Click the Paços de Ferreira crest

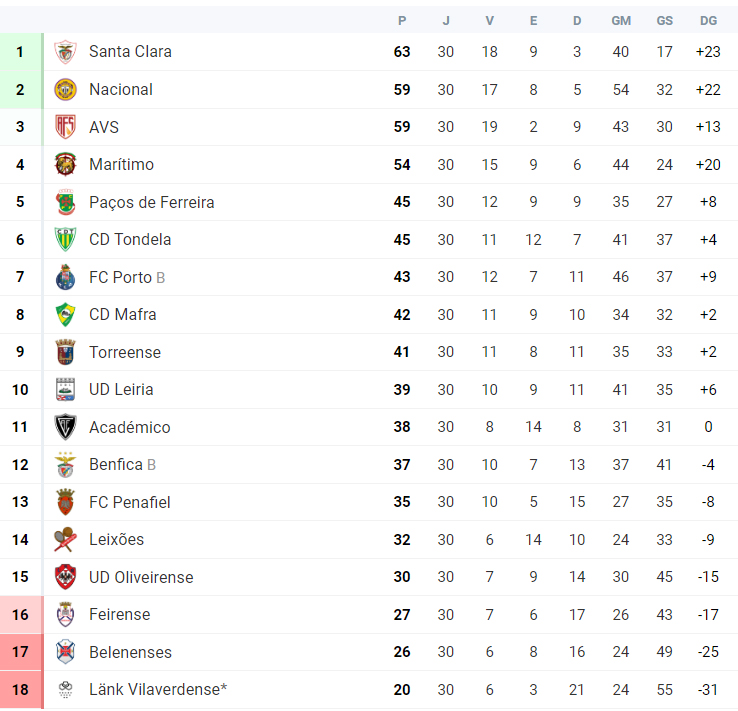tap(65, 202)
